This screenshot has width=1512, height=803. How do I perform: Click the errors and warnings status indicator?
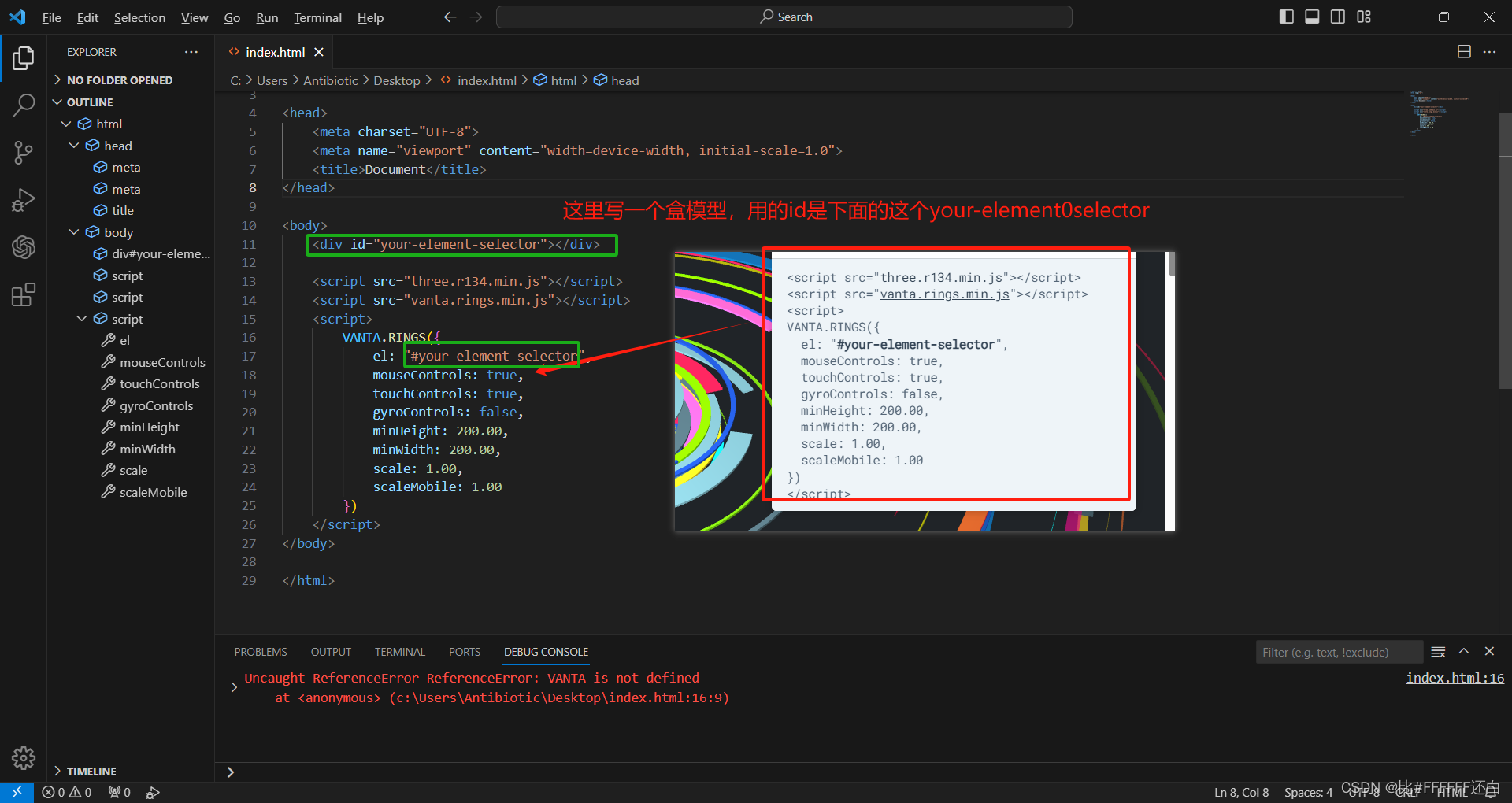click(67, 792)
